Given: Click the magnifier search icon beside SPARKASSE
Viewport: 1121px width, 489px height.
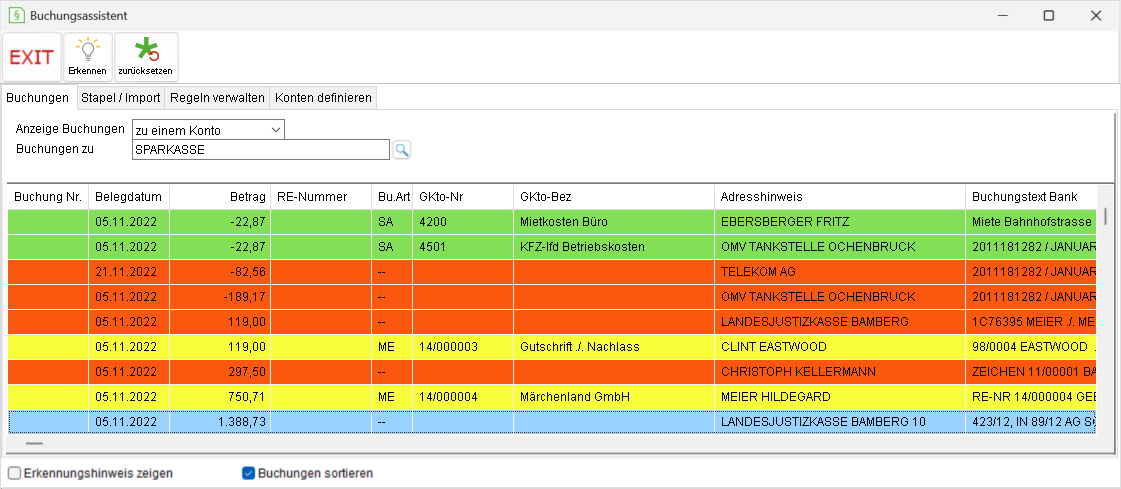Looking at the screenshot, I should (x=403, y=149).
